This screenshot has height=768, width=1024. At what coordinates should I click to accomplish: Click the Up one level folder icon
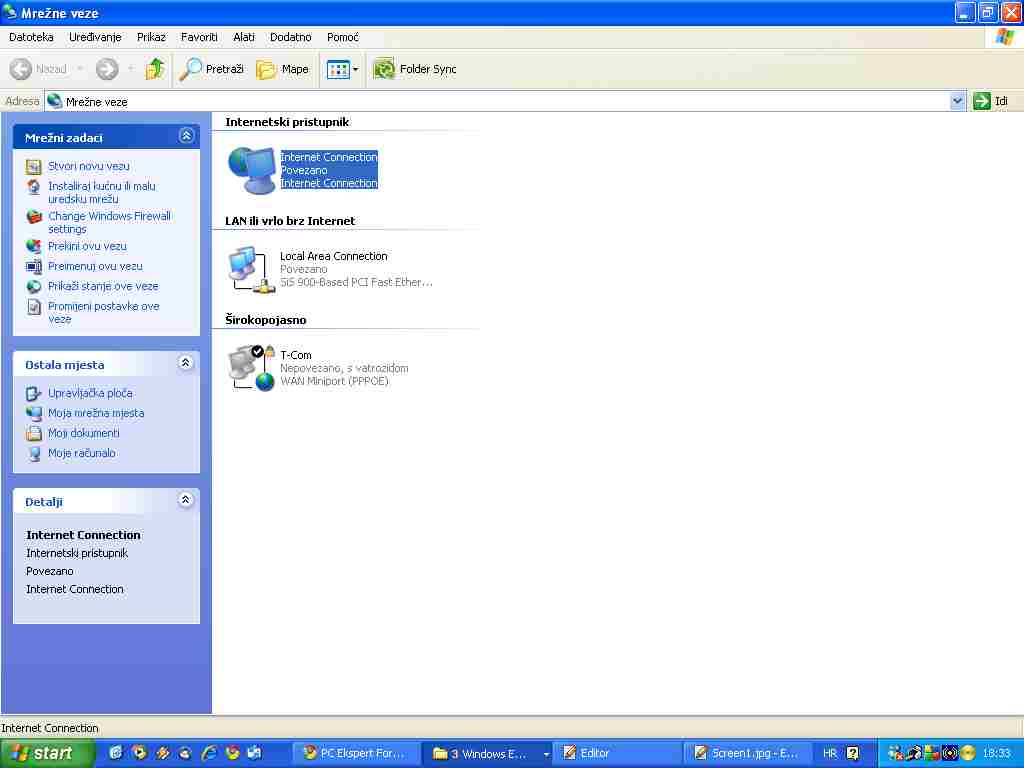154,69
